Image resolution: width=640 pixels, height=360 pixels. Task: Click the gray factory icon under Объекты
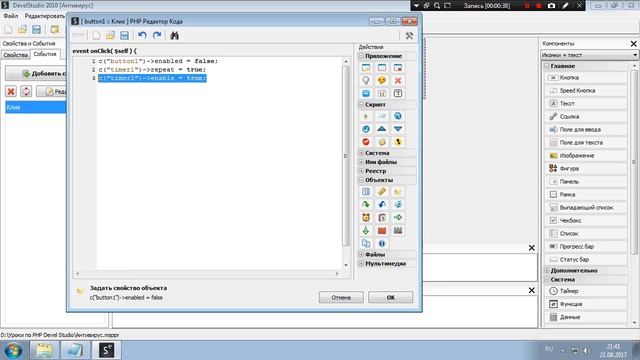(398, 231)
